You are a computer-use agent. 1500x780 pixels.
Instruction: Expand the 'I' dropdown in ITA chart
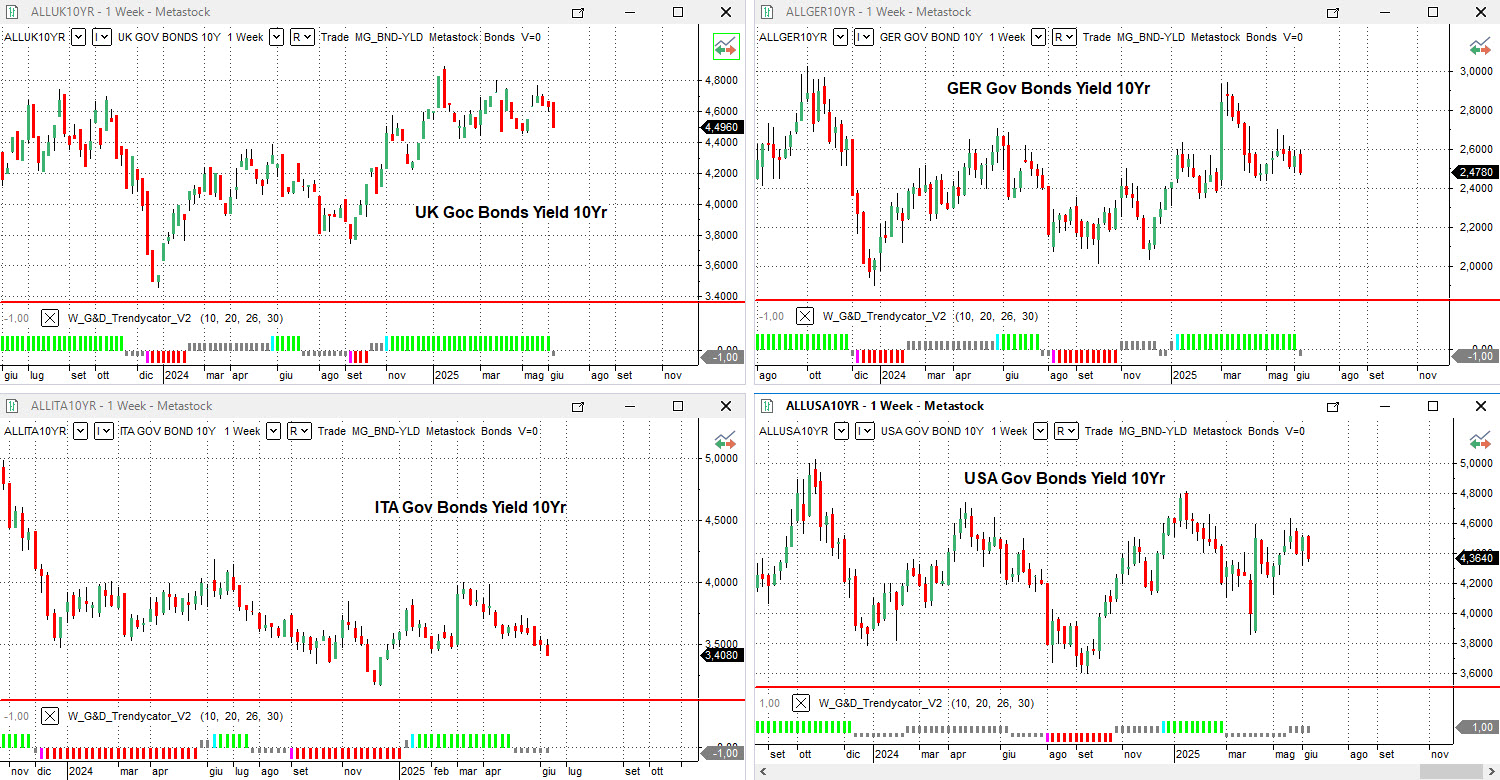[x=103, y=431]
